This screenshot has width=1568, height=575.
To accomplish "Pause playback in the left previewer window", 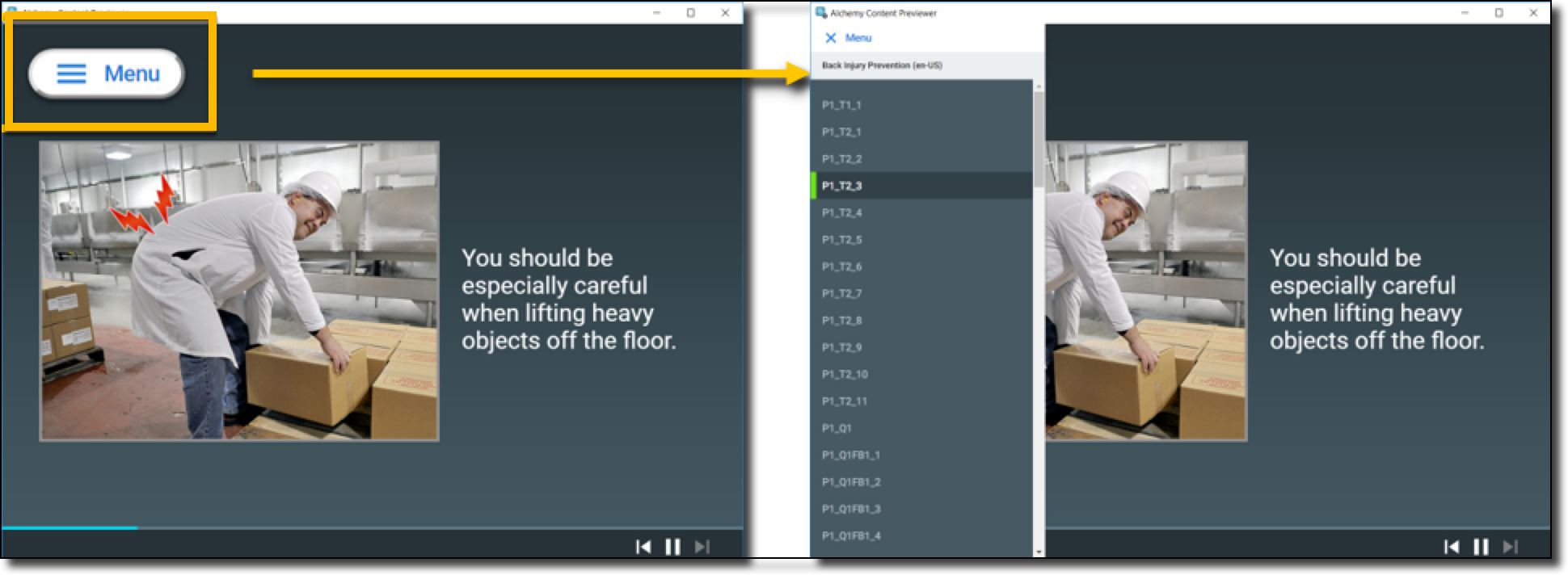I will pos(672,547).
